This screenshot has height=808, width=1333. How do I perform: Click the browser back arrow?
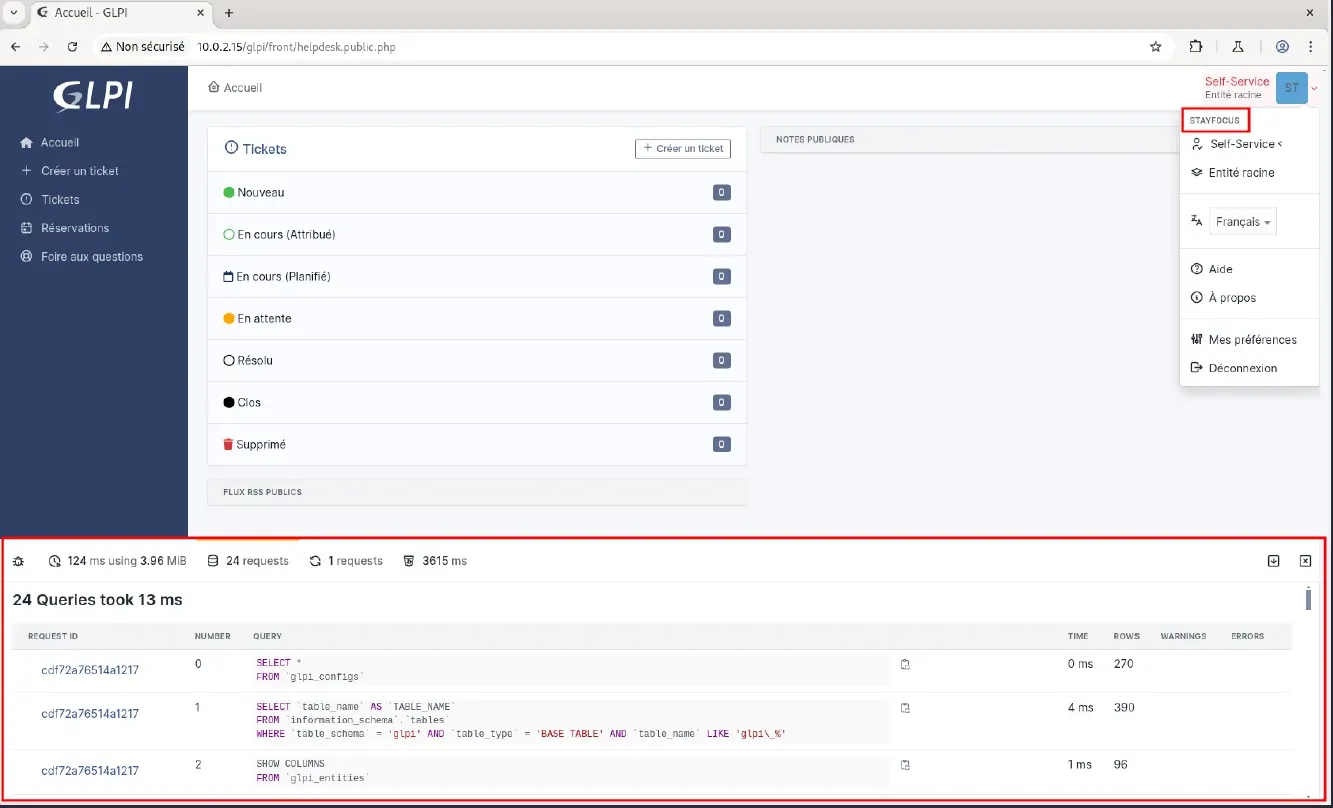point(16,46)
